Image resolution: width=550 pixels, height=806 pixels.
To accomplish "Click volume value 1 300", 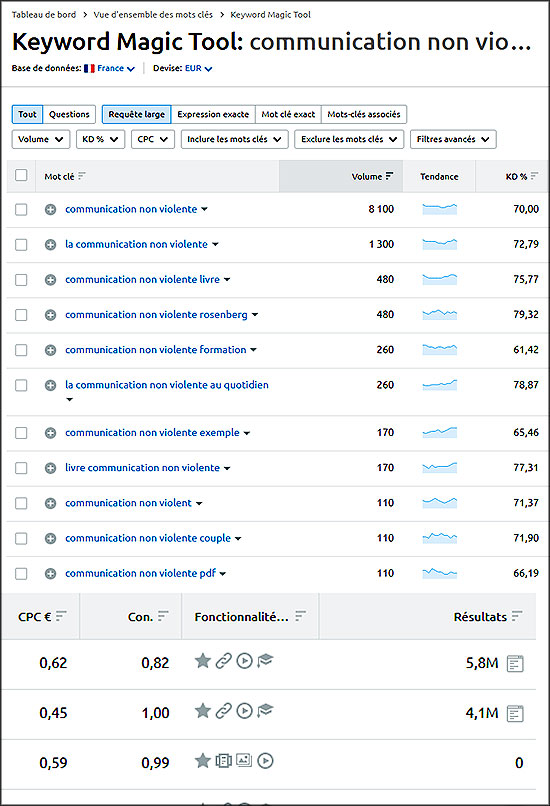I will point(381,244).
